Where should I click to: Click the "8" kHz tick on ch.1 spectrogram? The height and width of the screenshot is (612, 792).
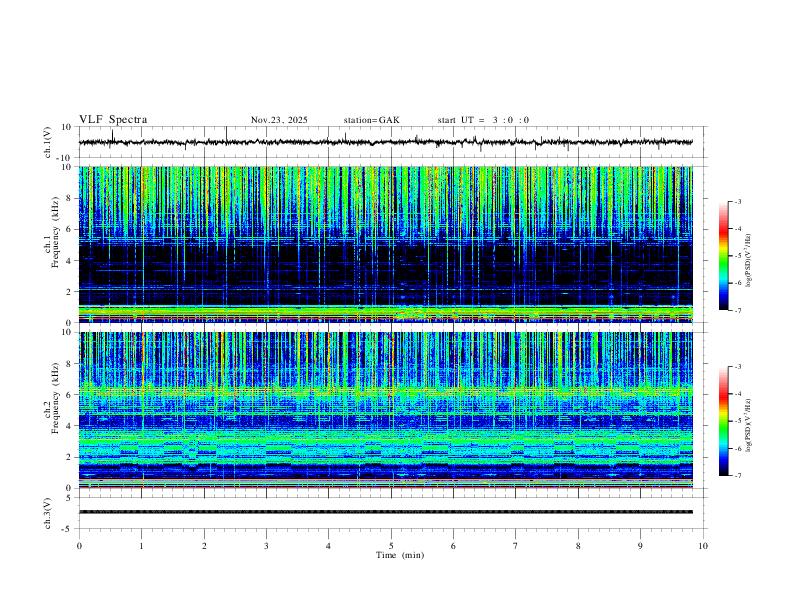pos(70,198)
